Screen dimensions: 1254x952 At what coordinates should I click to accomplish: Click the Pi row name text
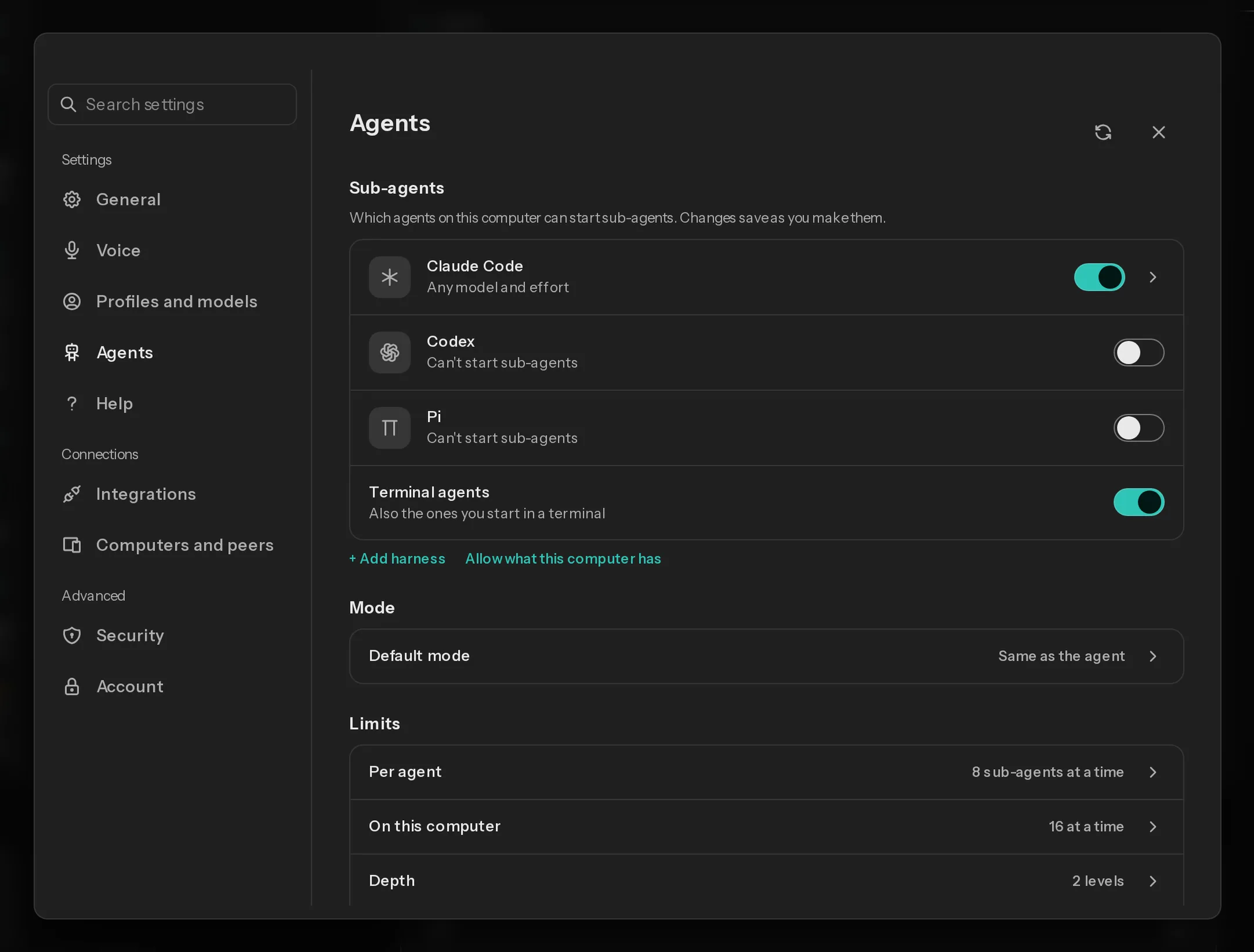pyautogui.click(x=434, y=417)
